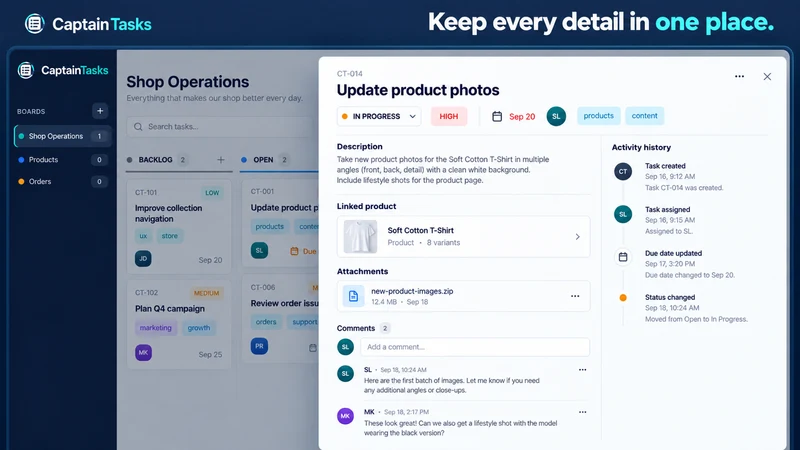This screenshot has width=800, height=450.
Task: Select the Backlog column header
Action: pos(157,160)
